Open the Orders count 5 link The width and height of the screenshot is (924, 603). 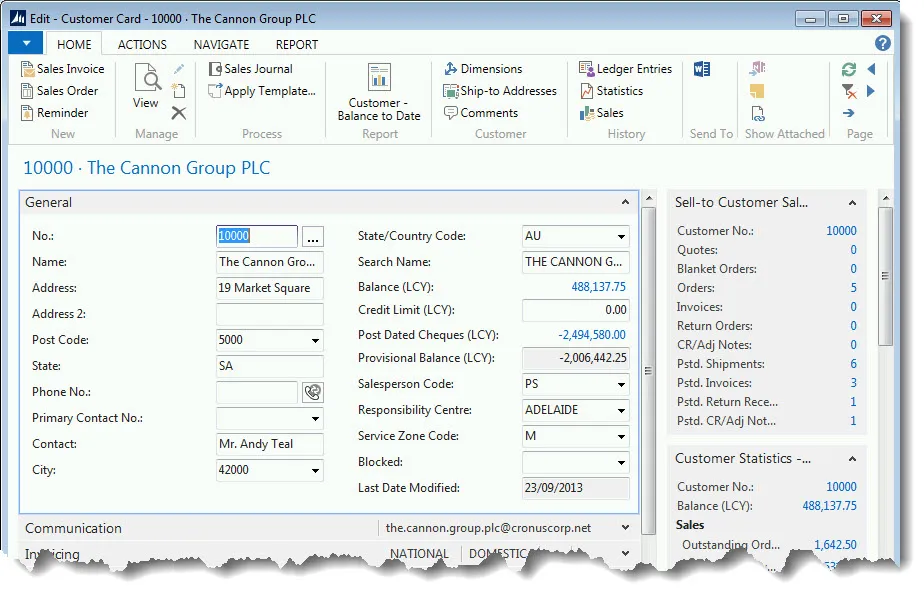click(853, 288)
